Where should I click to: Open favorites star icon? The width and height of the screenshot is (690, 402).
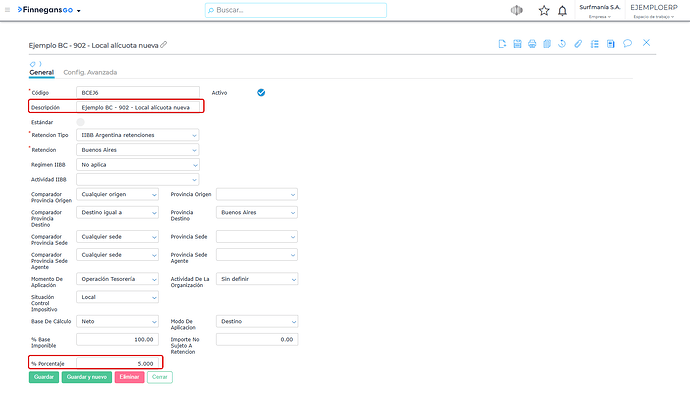tap(544, 11)
